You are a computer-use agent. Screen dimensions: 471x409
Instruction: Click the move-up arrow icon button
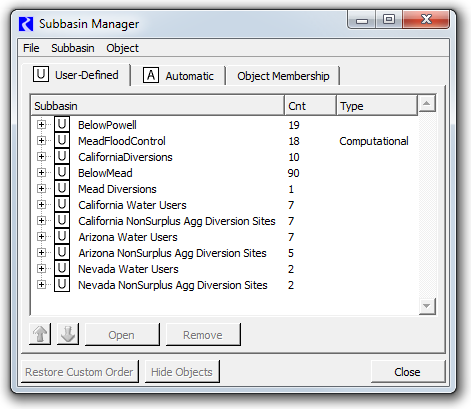coord(40,334)
